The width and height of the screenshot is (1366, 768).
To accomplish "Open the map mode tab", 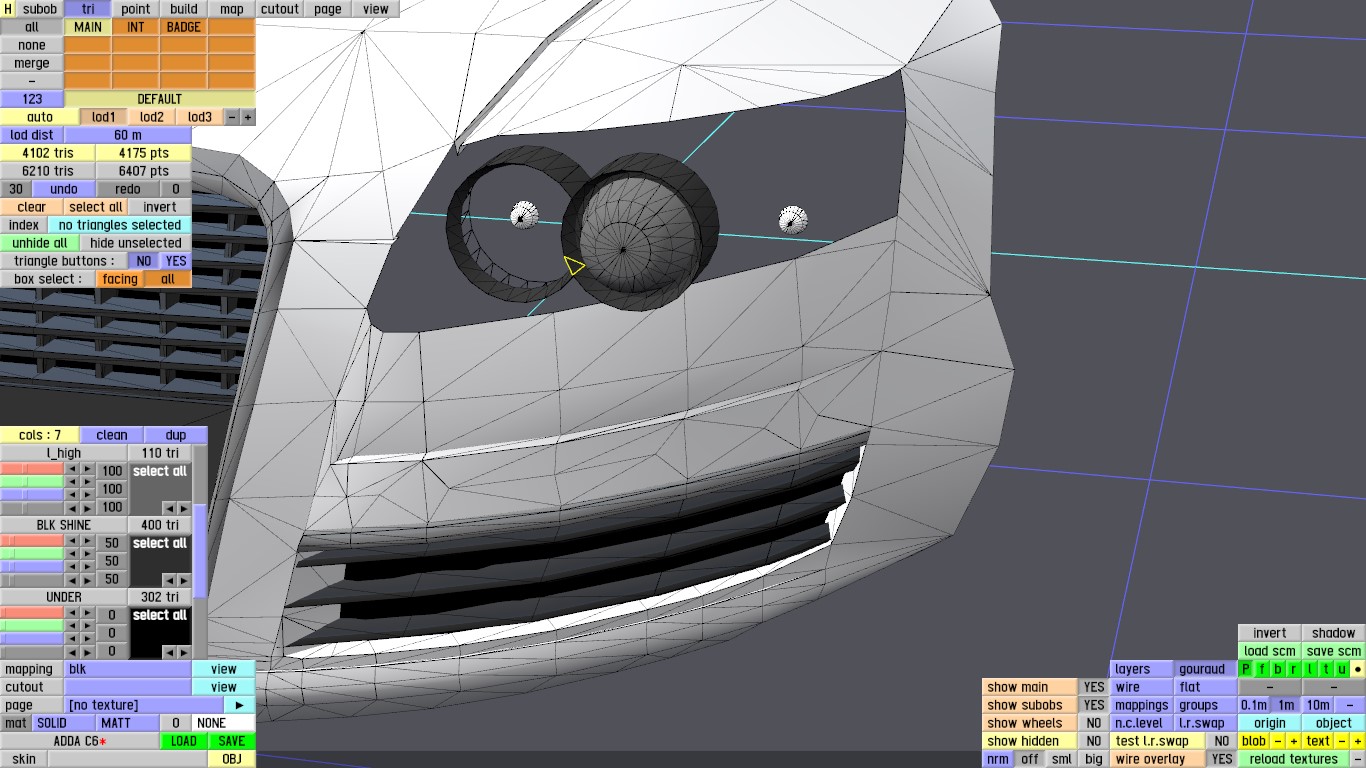I will 232,9.
